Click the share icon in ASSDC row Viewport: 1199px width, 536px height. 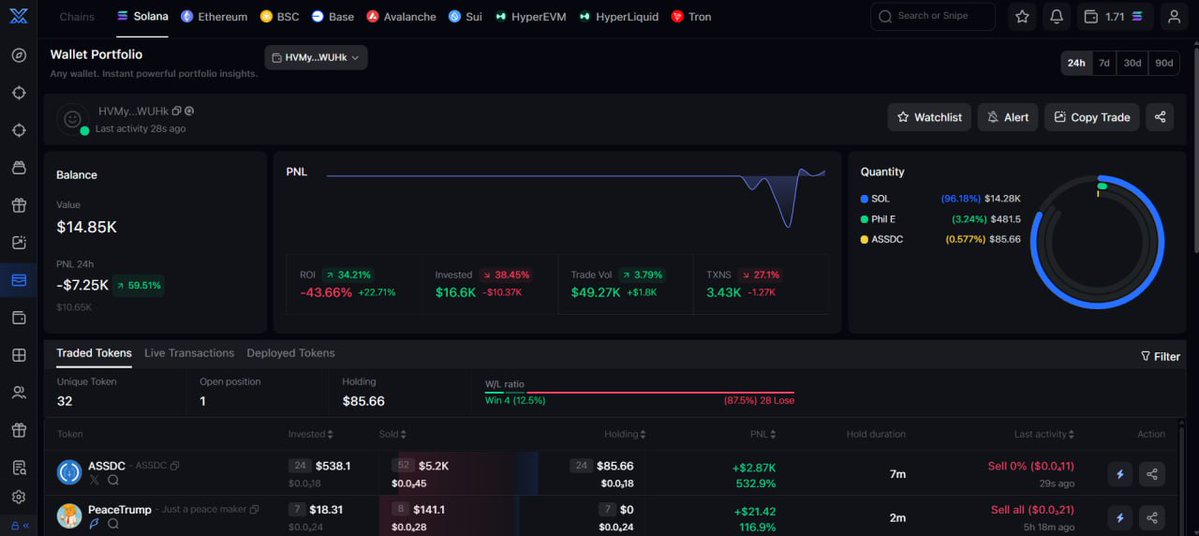pos(1152,474)
